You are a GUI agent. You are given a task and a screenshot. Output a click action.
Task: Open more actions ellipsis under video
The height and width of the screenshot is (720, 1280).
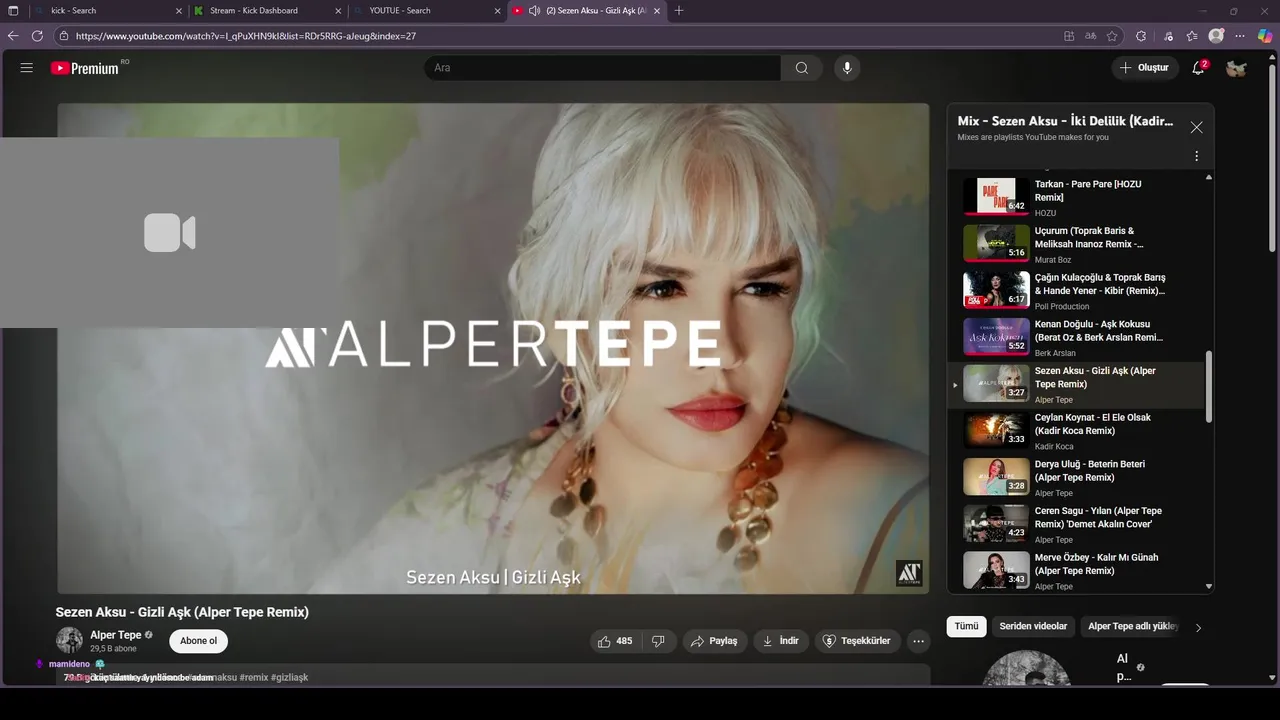pyautogui.click(x=918, y=641)
